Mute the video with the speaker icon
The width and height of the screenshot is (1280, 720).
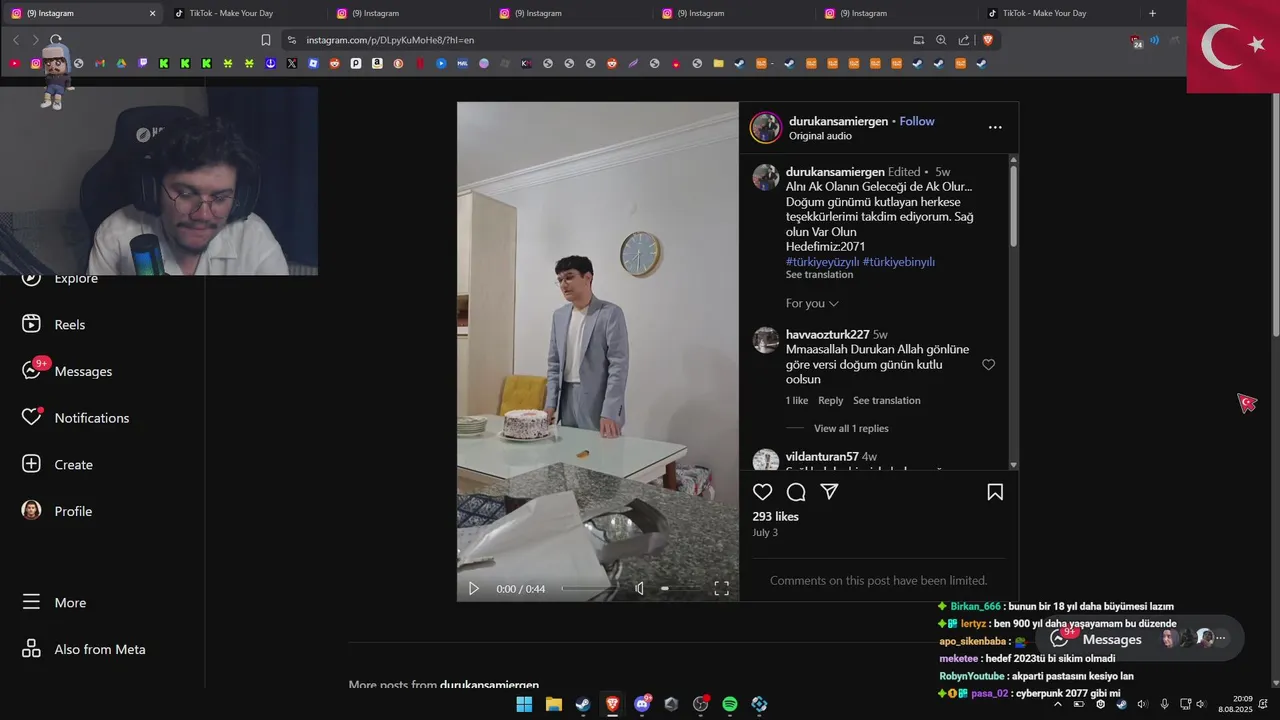640,589
